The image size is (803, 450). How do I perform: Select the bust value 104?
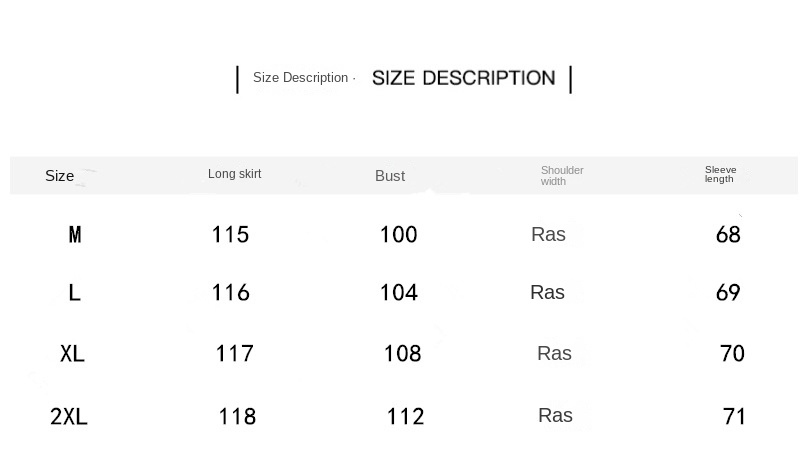point(398,293)
